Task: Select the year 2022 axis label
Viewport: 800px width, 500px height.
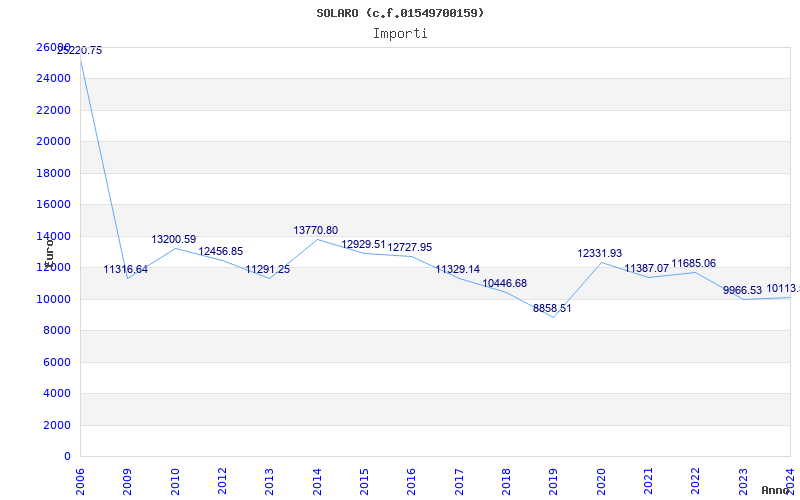Action: [x=695, y=482]
